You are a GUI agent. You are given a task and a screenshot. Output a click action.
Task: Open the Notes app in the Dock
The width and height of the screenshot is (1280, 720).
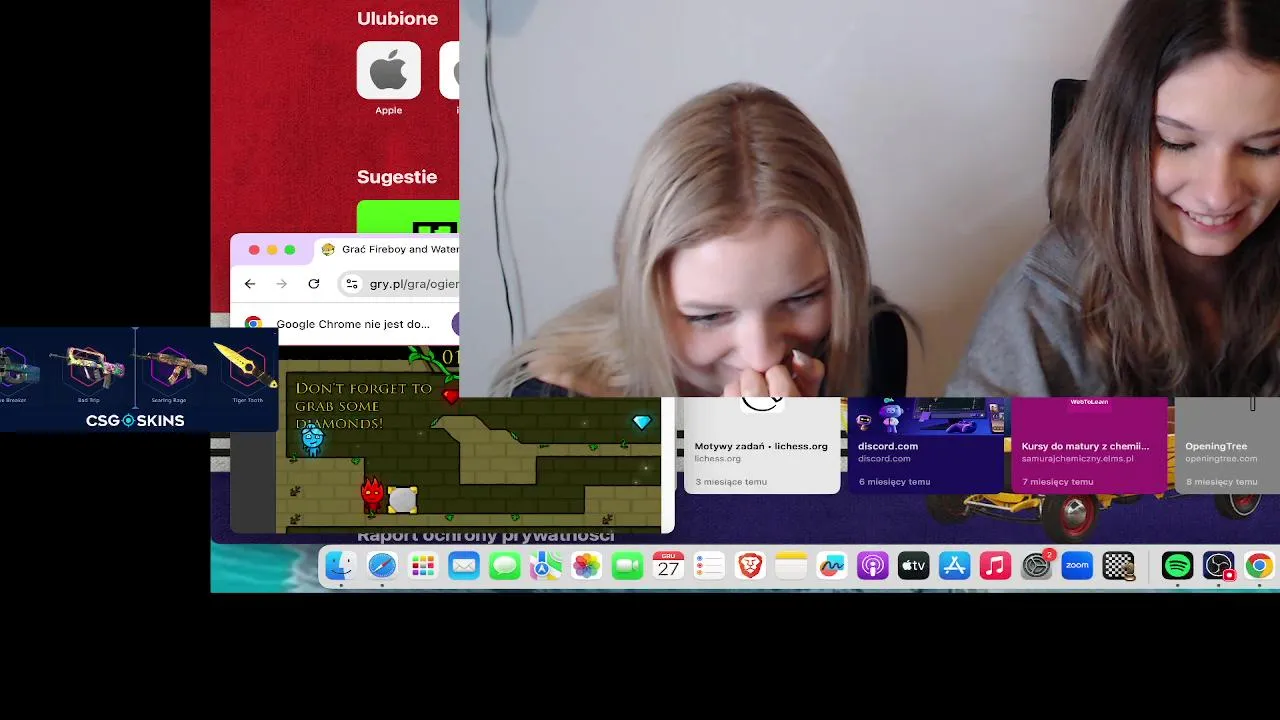pyautogui.click(x=791, y=567)
